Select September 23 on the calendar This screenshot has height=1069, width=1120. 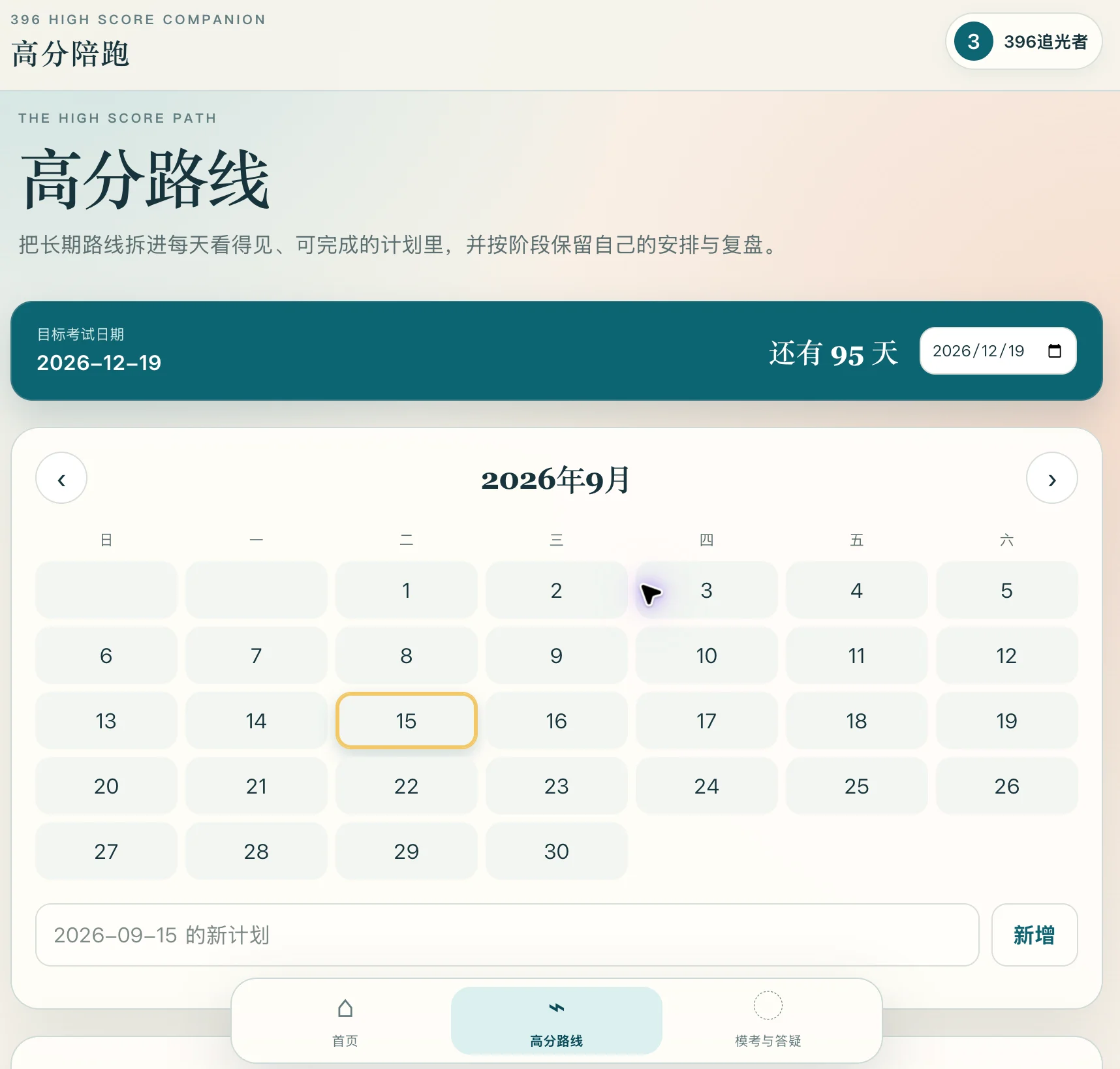point(556,786)
